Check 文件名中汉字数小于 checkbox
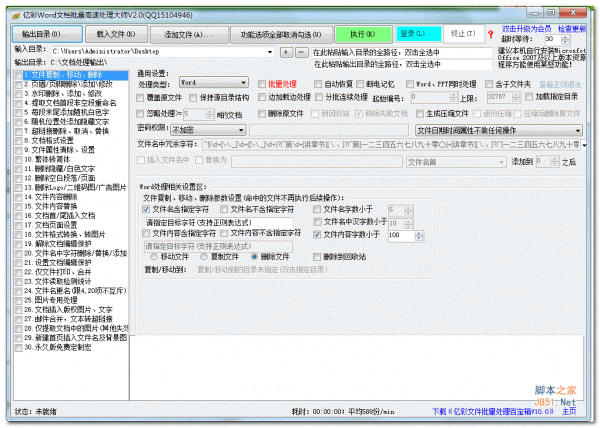The width and height of the screenshot is (600, 428). point(317,222)
